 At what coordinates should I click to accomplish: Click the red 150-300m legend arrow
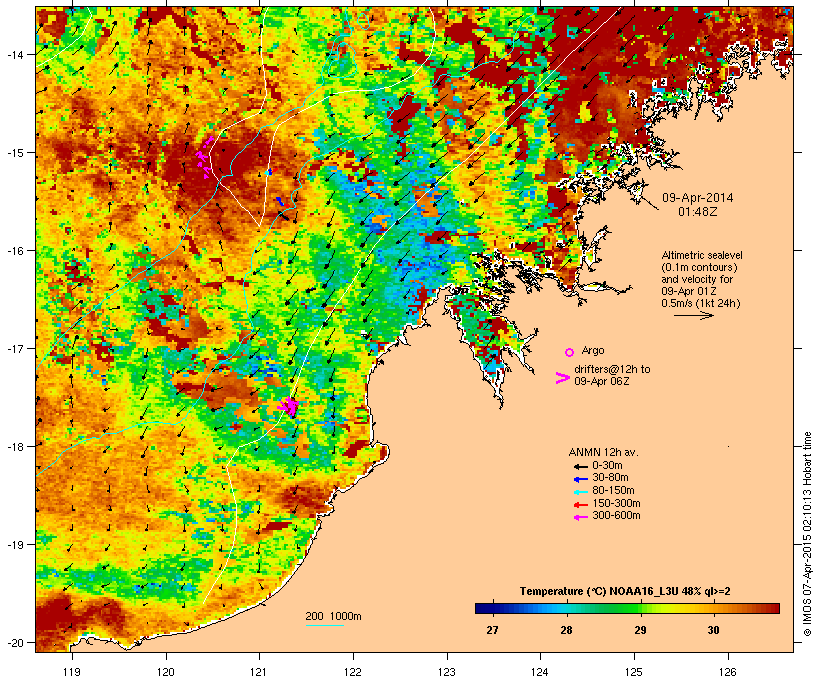point(580,504)
